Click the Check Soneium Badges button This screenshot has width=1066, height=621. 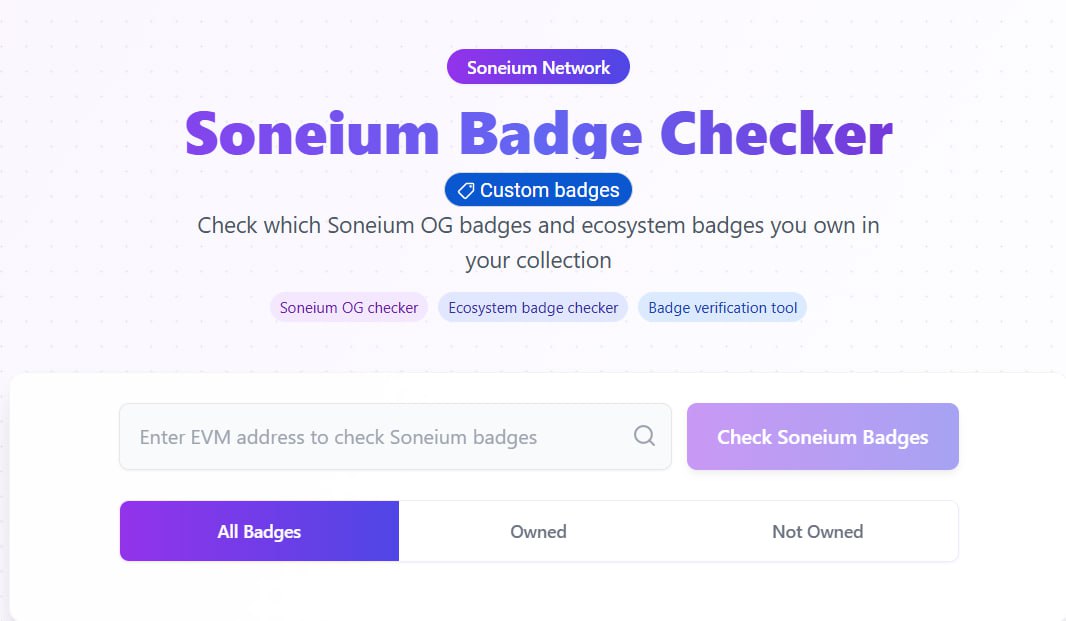(x=823, y=437)
